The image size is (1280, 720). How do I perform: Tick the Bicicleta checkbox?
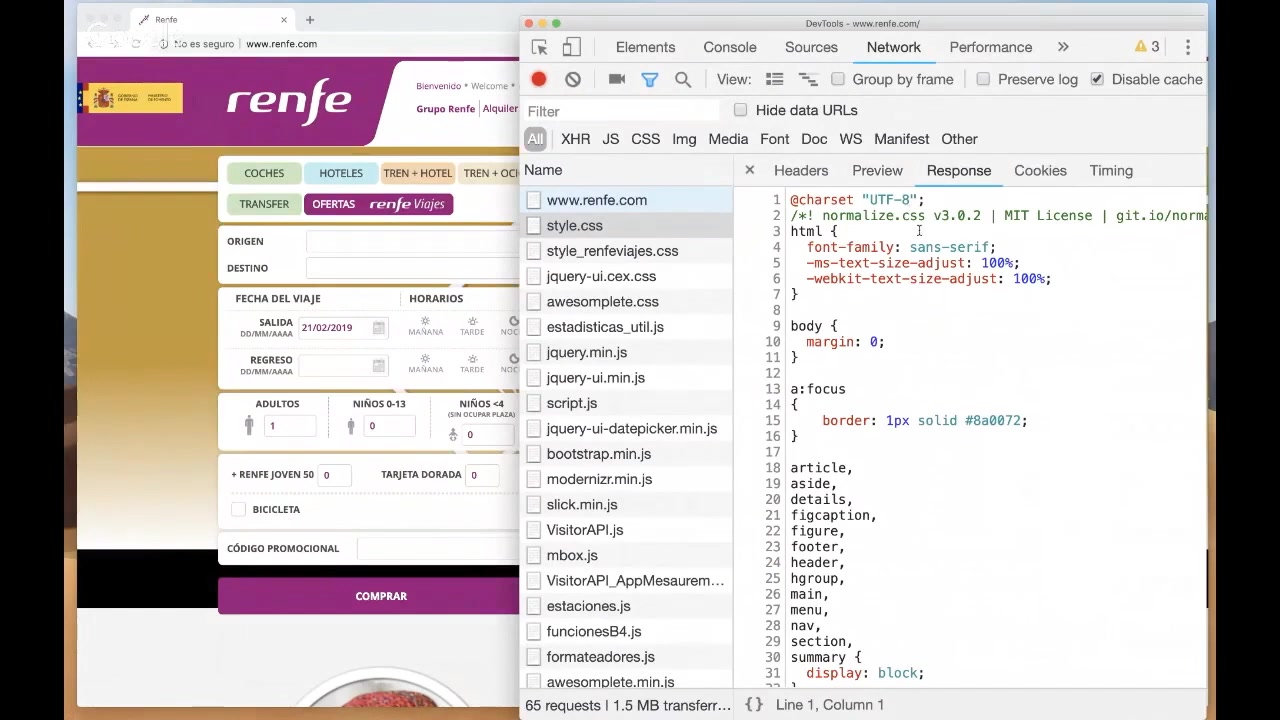238,509
